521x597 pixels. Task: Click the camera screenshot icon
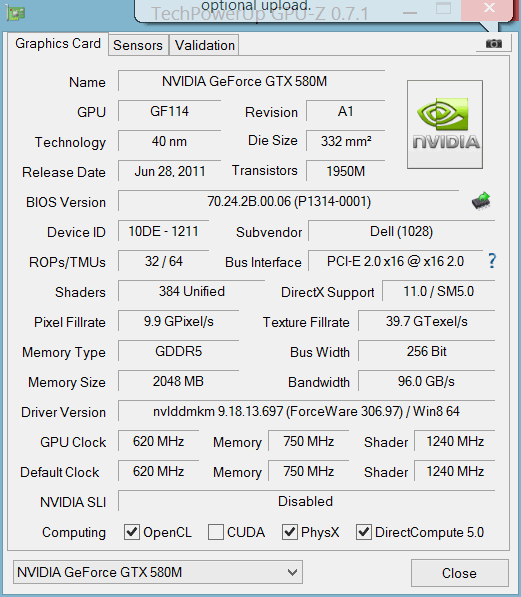494,44
